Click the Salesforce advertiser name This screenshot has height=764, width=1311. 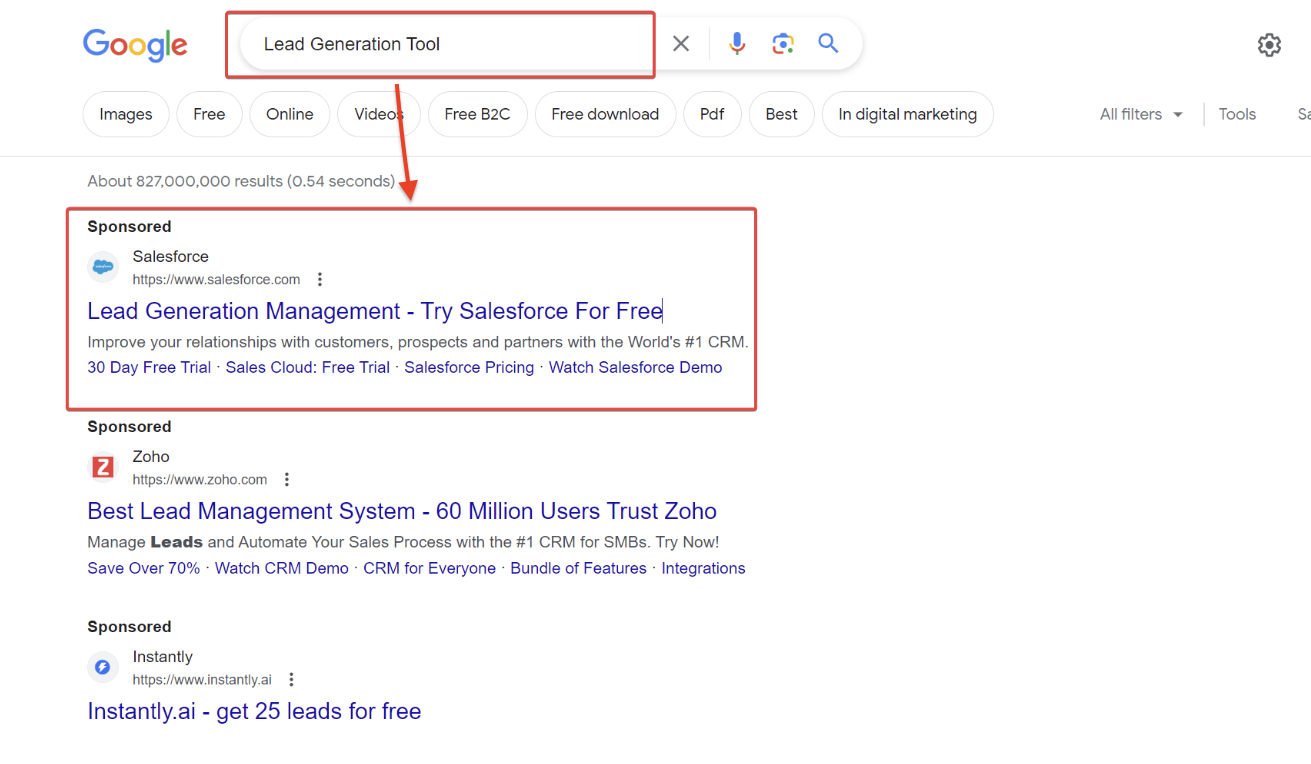170,257
